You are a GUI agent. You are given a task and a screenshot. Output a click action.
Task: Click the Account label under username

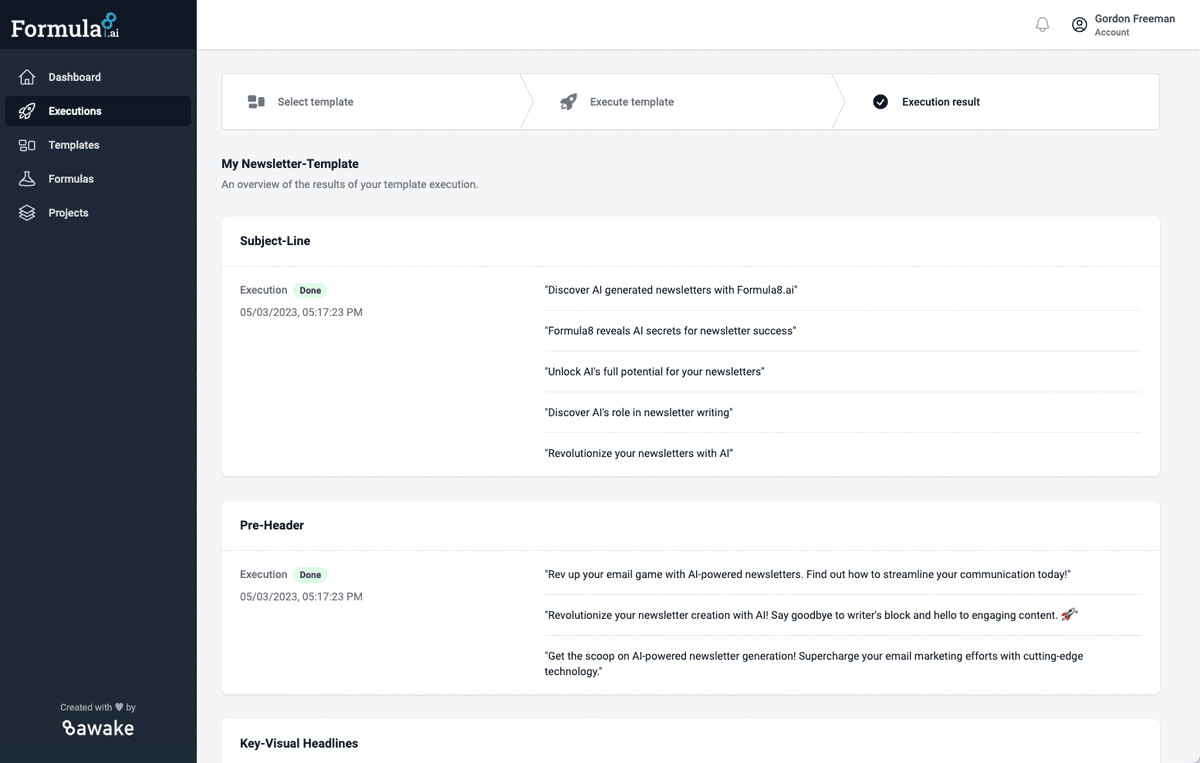(x=1112, y=33)
